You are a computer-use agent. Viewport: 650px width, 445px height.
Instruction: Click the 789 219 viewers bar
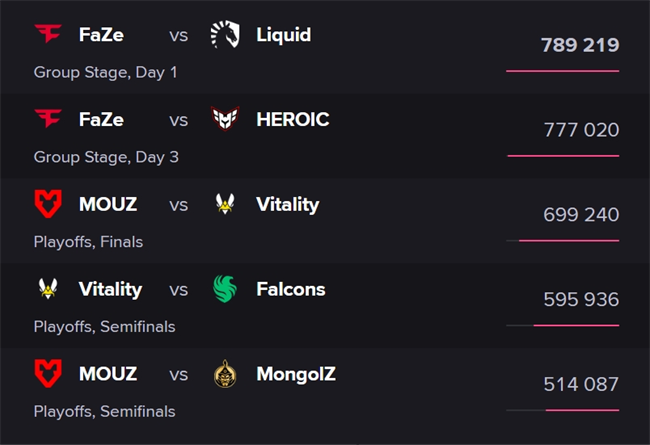click(x=563, y=71)
